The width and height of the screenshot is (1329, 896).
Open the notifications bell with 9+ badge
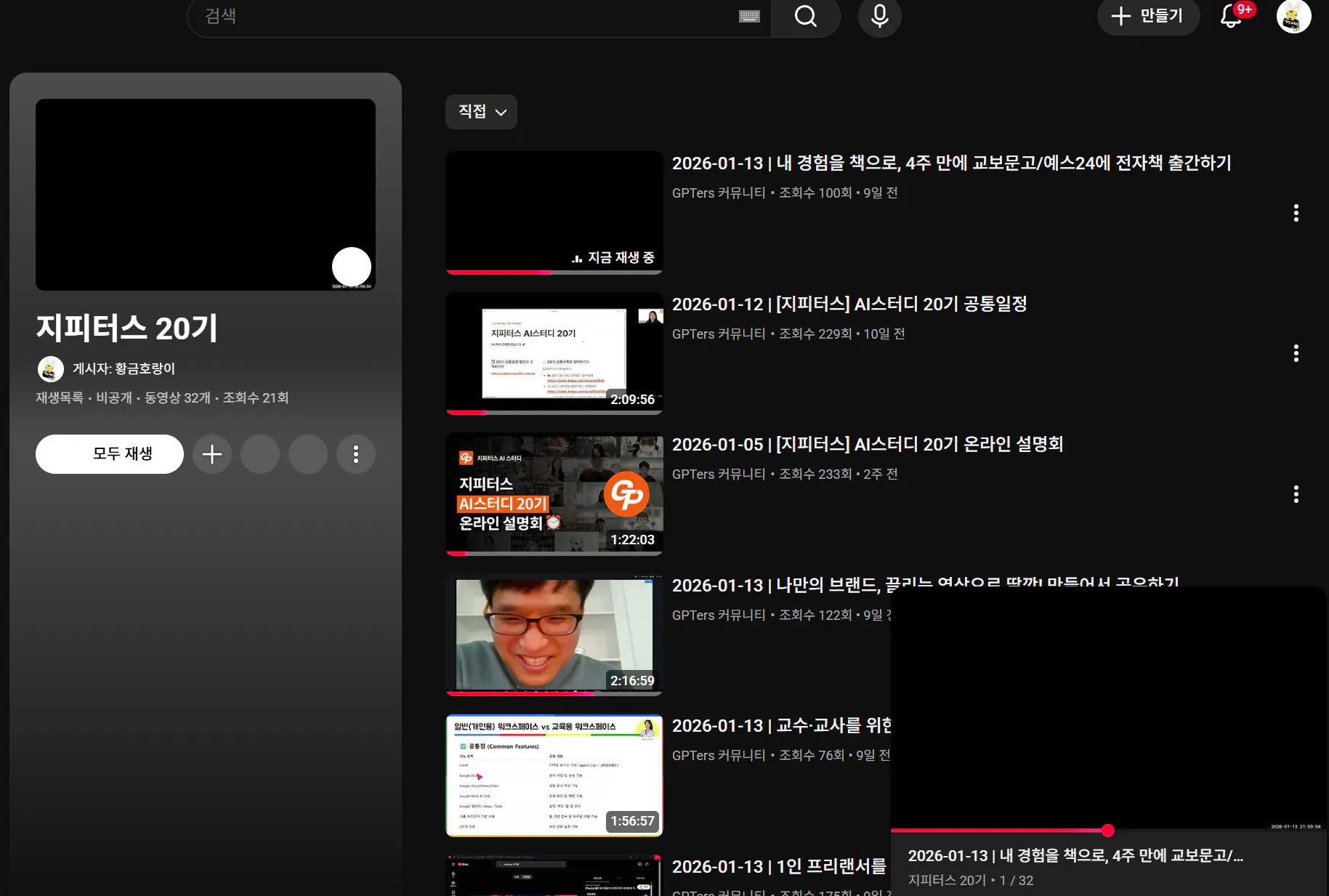pyautogui.click(x=1231, y=19)
